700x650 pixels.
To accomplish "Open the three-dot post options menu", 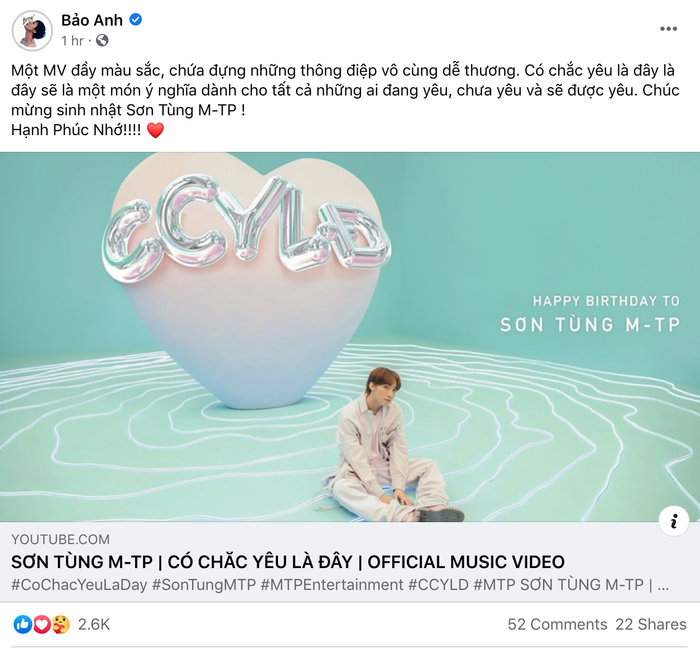I will coord(668,29).
